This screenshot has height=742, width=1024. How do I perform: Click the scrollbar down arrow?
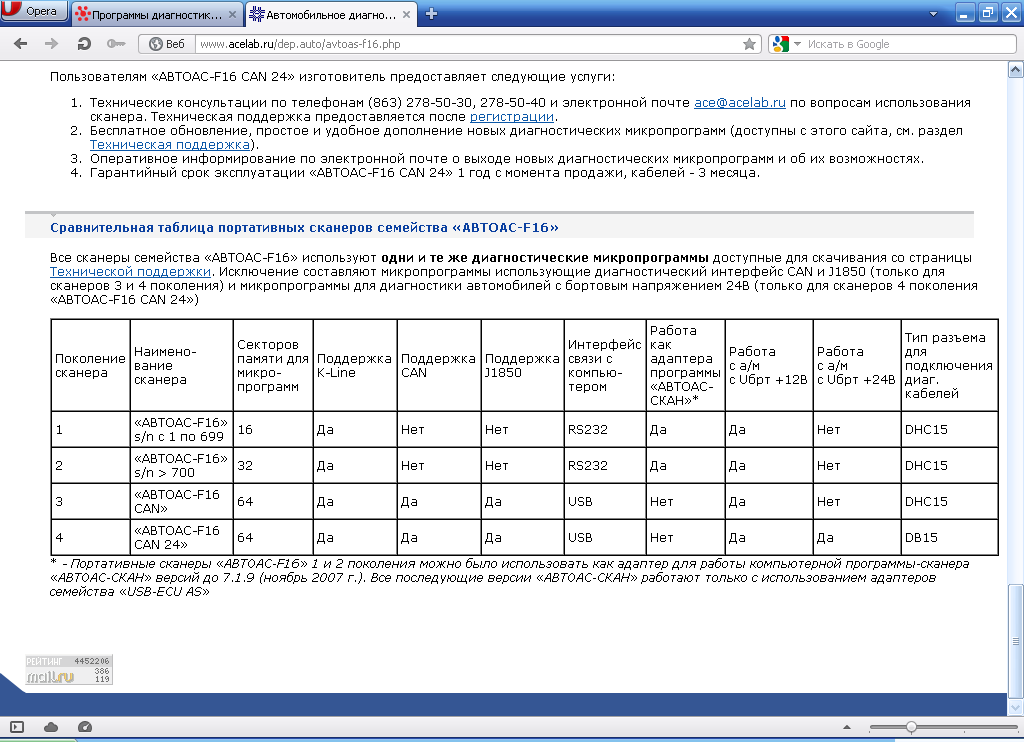click(x=1016, y=708)
